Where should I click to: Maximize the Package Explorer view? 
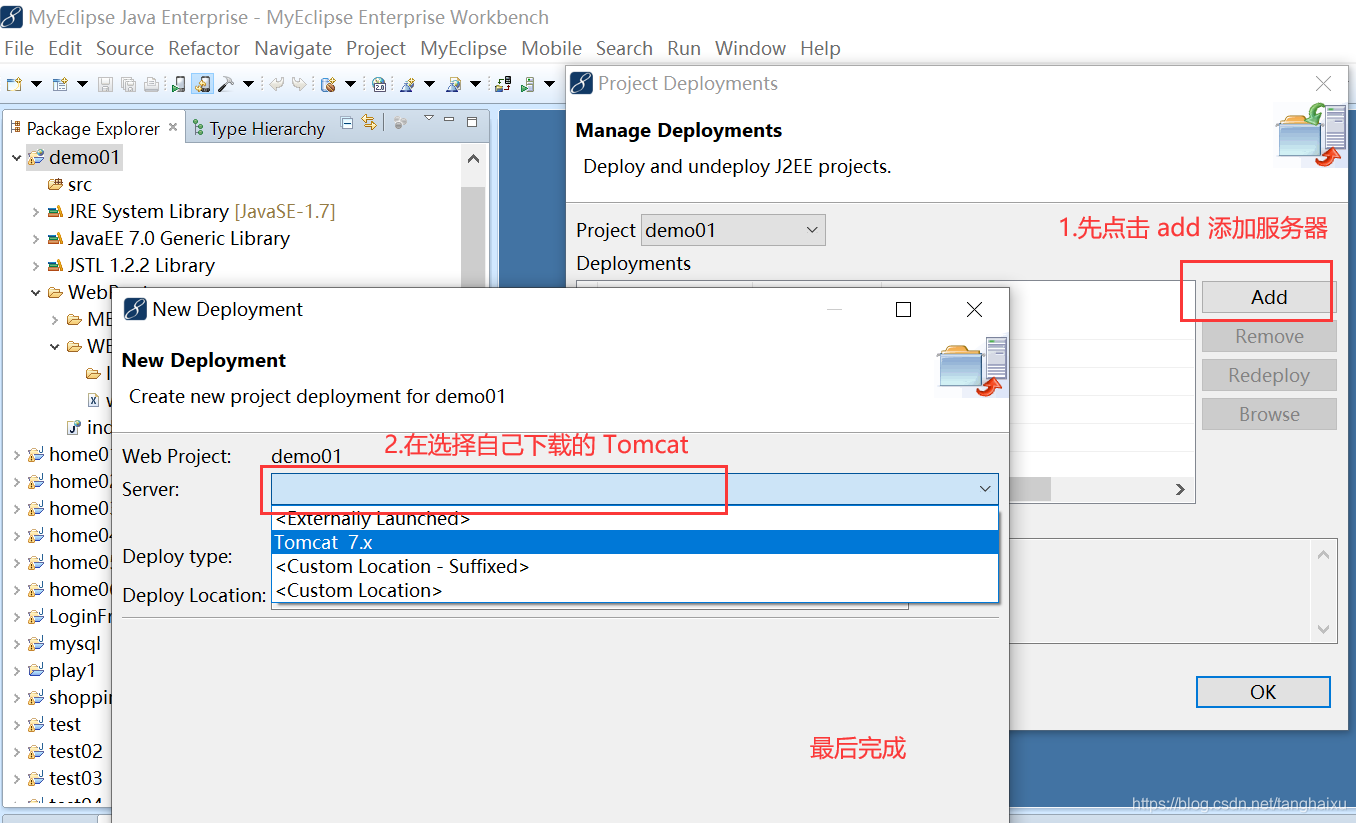472,122
